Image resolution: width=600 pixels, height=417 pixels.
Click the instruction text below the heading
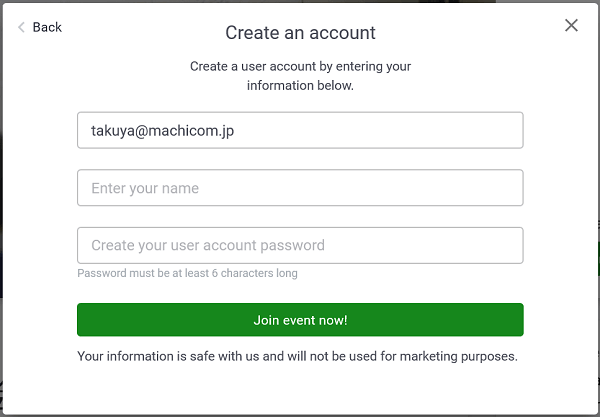pyautogui.click(x=300, y=76)
